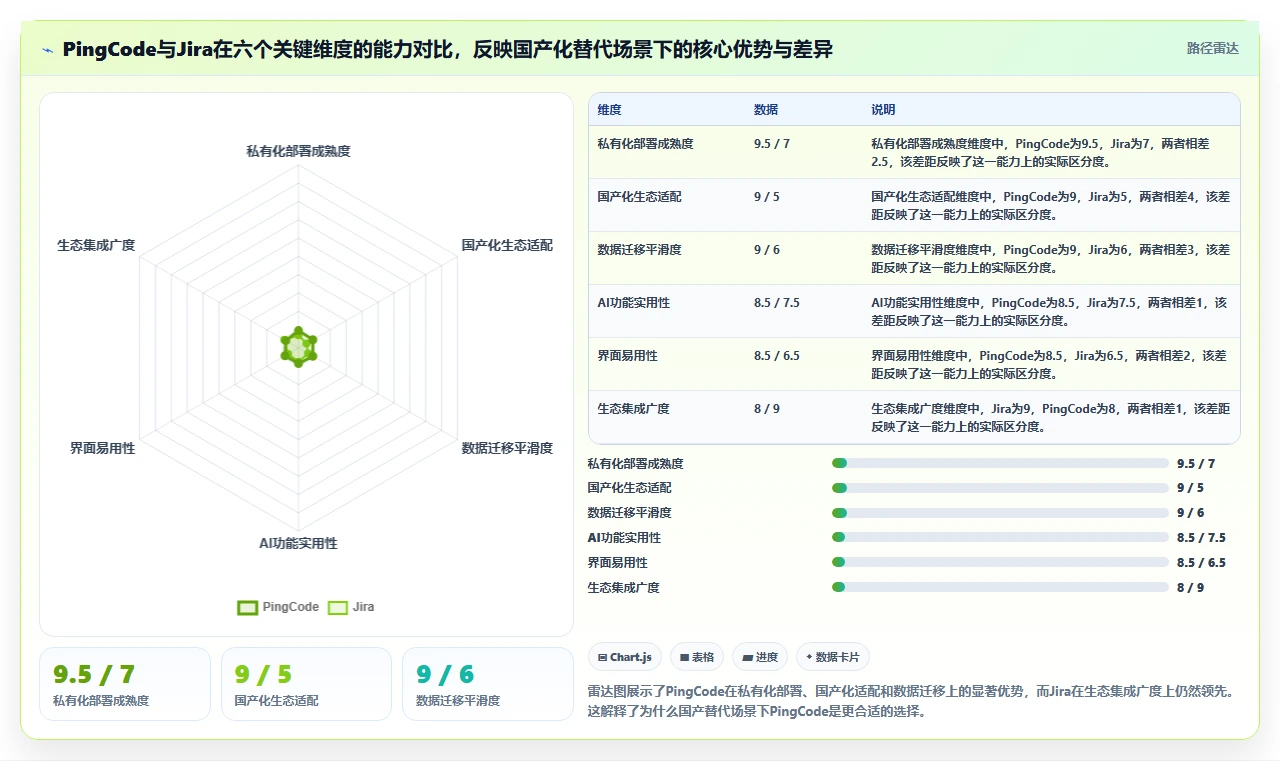Click table cell AI功能实用性 in the 维度 column
This screenshot has width=1280, height=761.
click(633, 303)
